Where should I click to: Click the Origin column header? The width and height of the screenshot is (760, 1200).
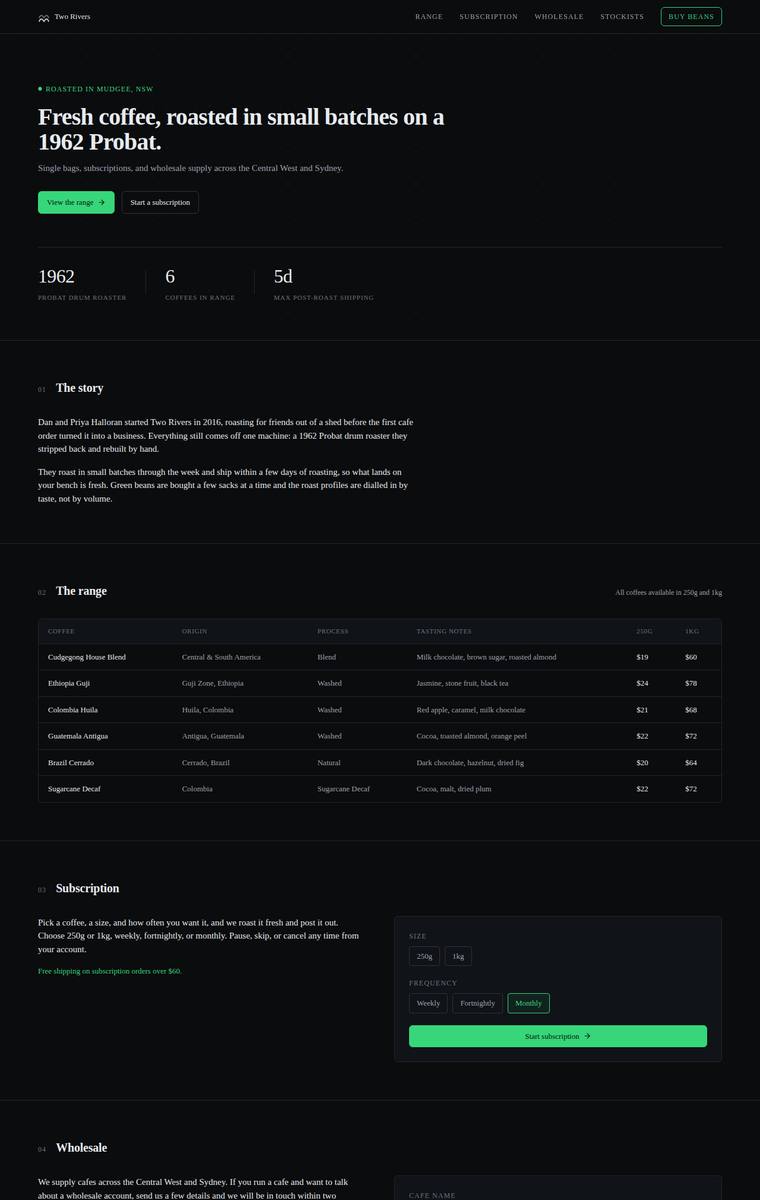pyautogui.click(x=195, y=631)
